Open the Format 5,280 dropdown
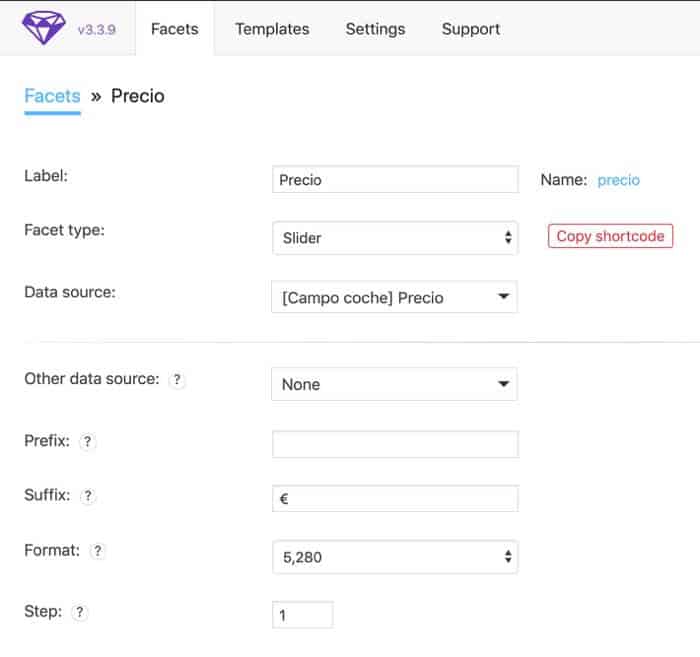Viewport: 700px width, 657px height. (395, 557)
